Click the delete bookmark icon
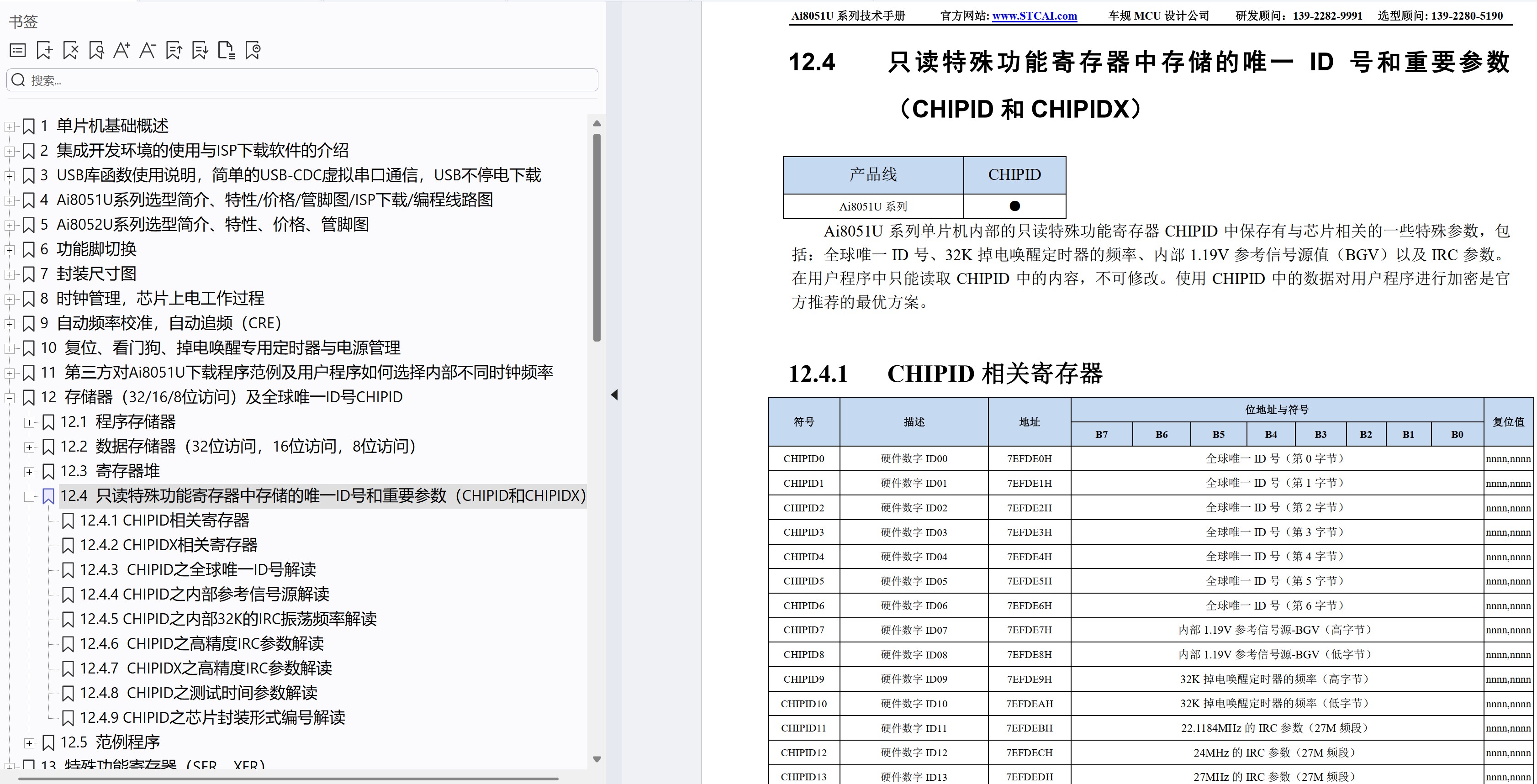This screenshot has height=784, width=1537. pos(70,51)
